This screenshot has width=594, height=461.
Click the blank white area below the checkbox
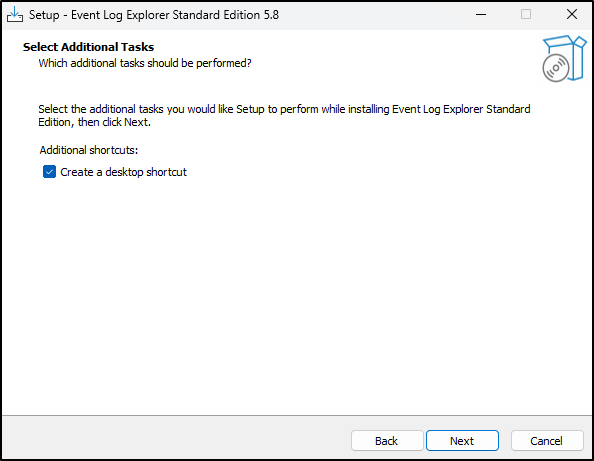297,295
